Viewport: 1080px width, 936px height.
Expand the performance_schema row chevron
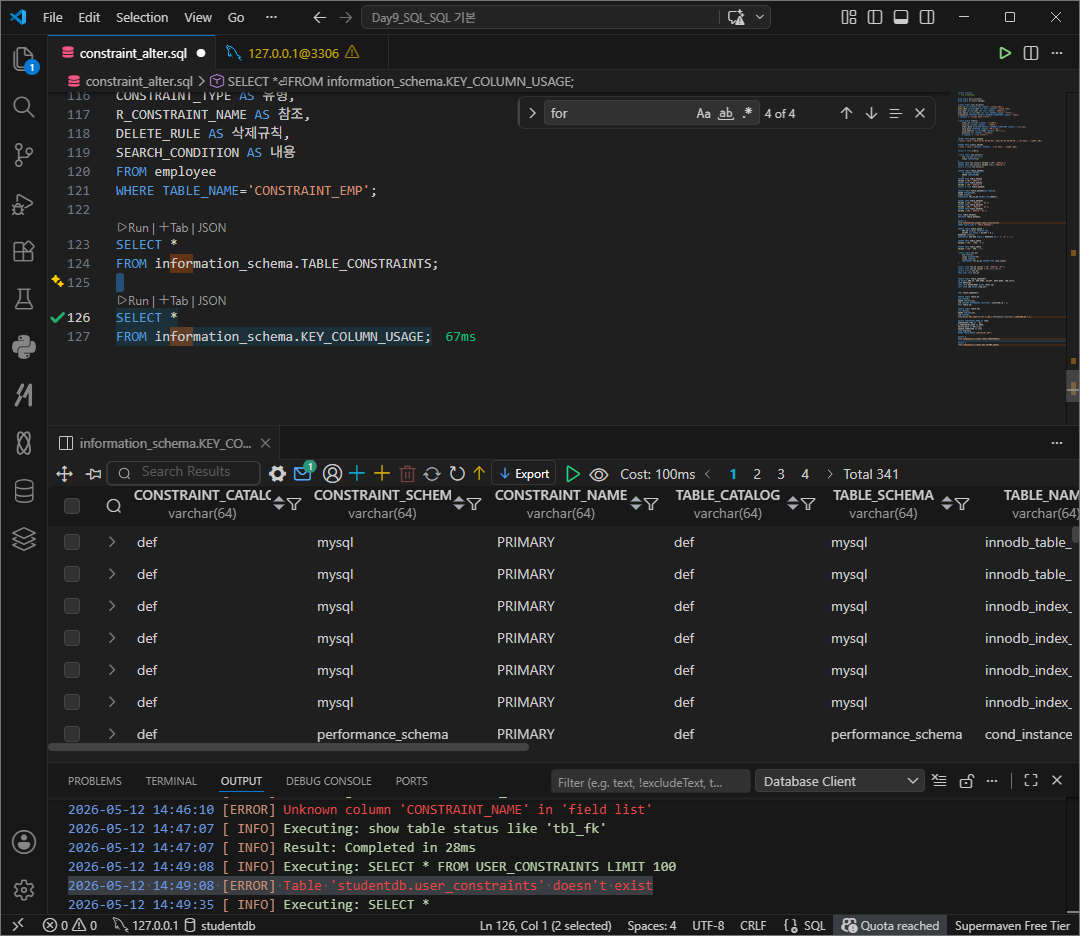click(x=112, y=734)
